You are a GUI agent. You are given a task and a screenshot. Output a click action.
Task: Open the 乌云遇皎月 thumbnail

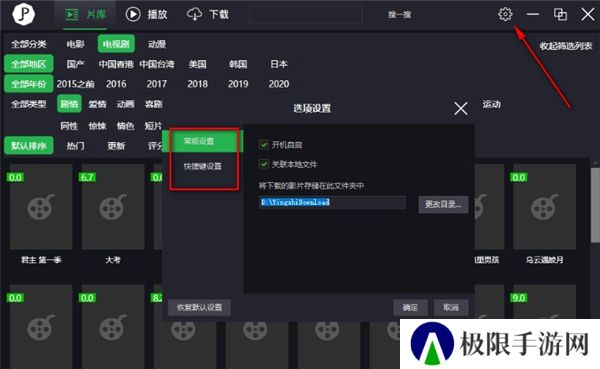tap(545, 207)
